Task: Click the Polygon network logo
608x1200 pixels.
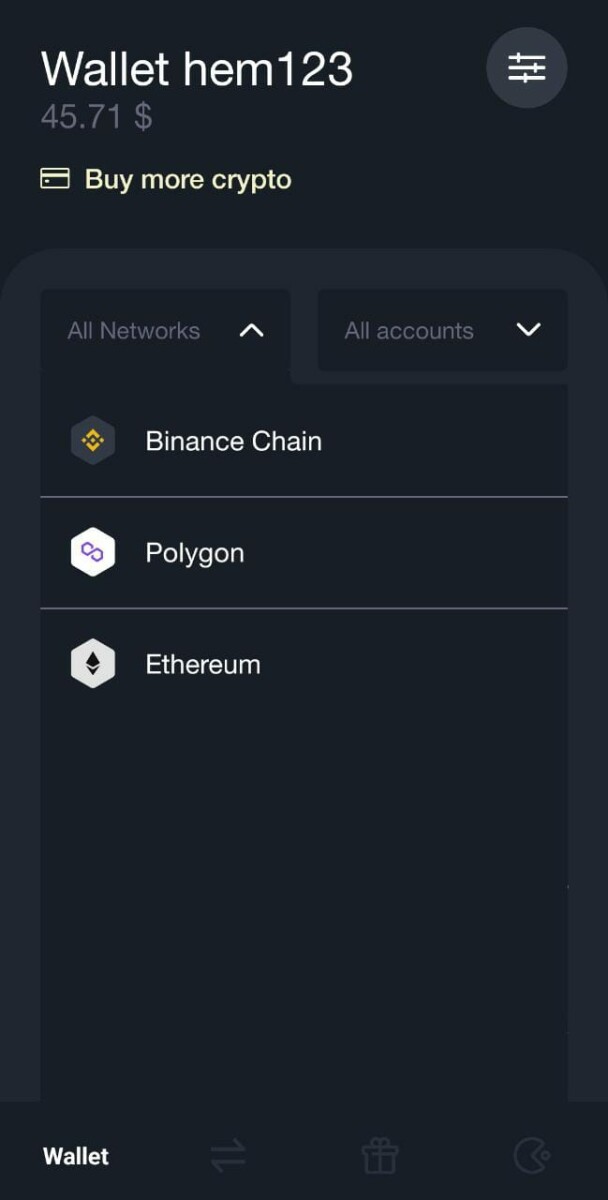Action: (x=93, y=553)
